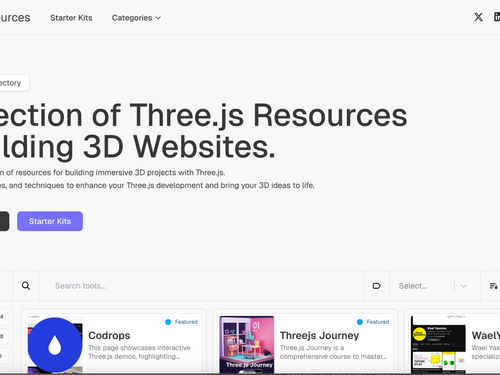Click the tag icon beside the Select box
This screenshot has height=375, width=500.
click(x=376, y=286)
